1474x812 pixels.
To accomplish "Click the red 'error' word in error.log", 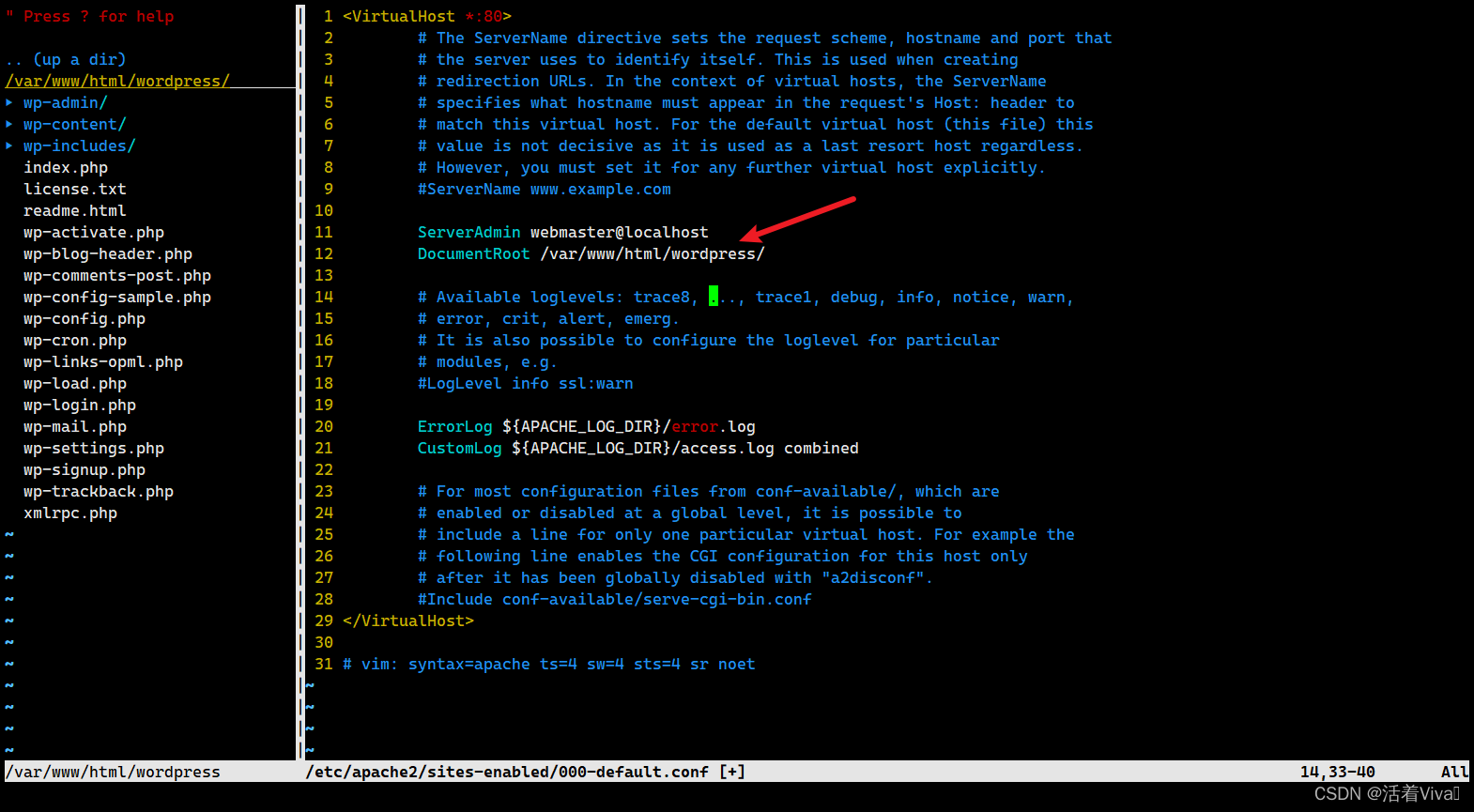I will 695,426.
